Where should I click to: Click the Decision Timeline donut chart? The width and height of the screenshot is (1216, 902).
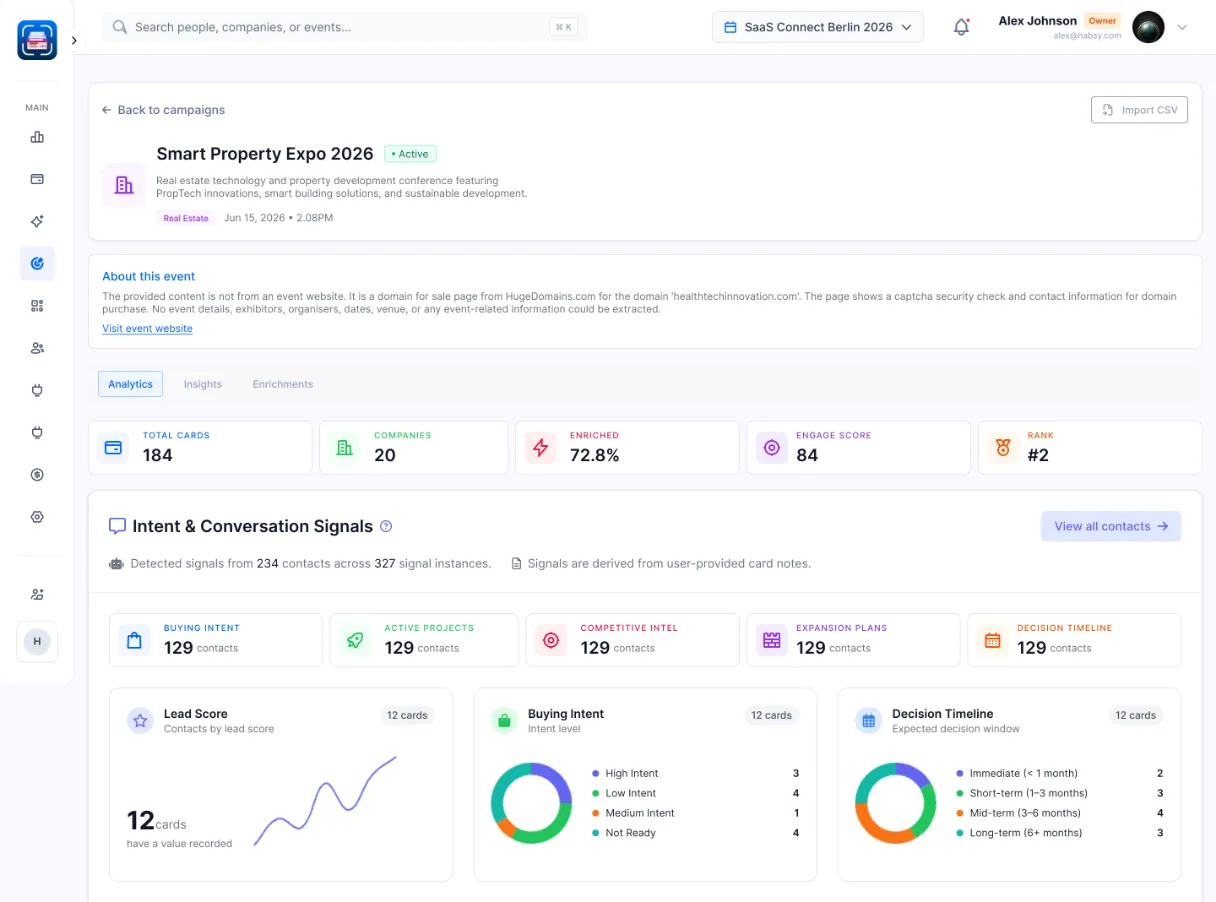894,802
